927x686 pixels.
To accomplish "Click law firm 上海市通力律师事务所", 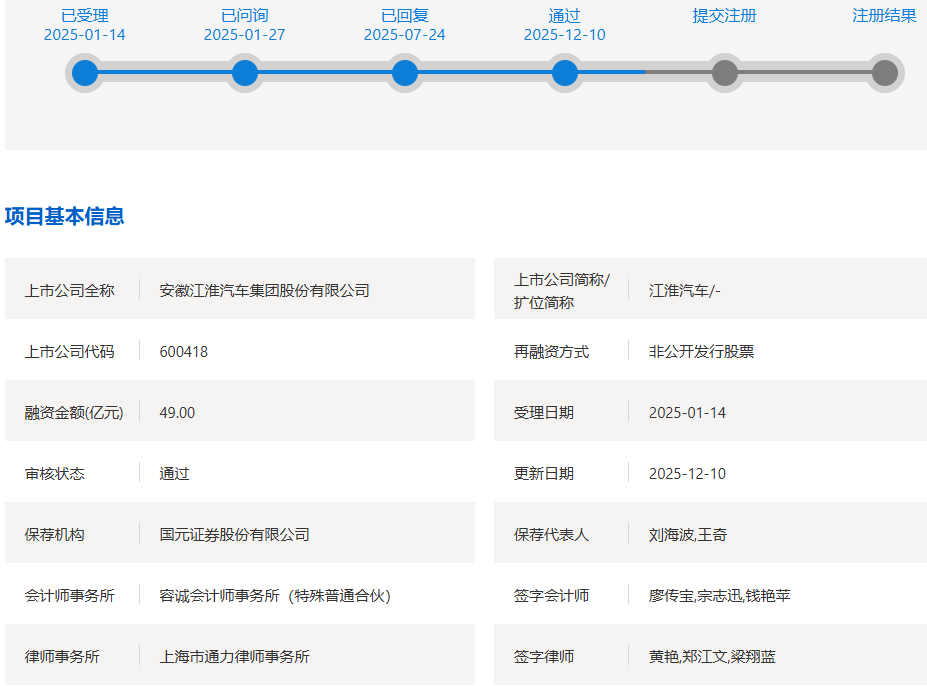I will (234, 656).
